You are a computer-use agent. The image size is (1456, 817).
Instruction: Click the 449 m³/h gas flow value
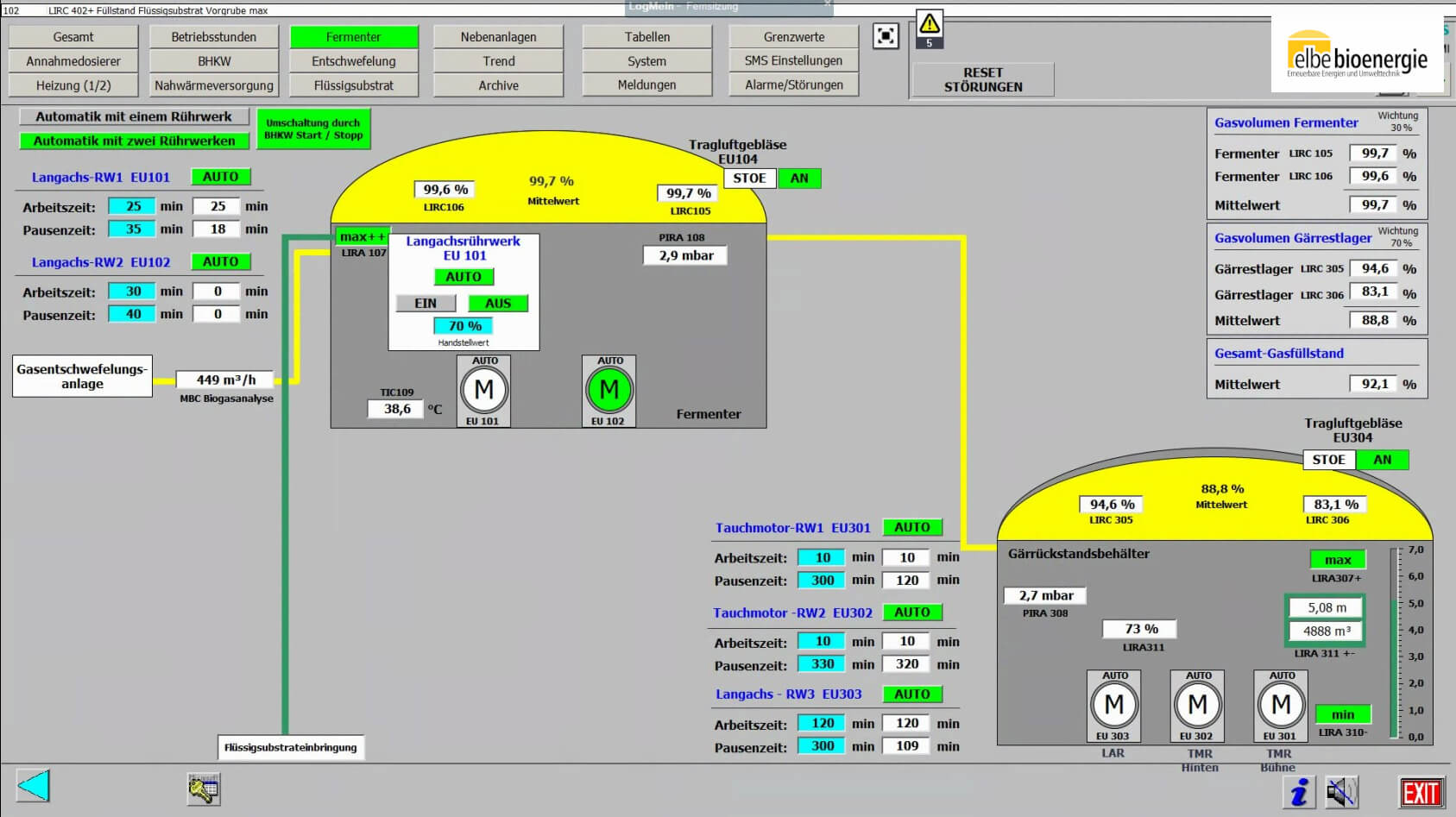(225, 380)
